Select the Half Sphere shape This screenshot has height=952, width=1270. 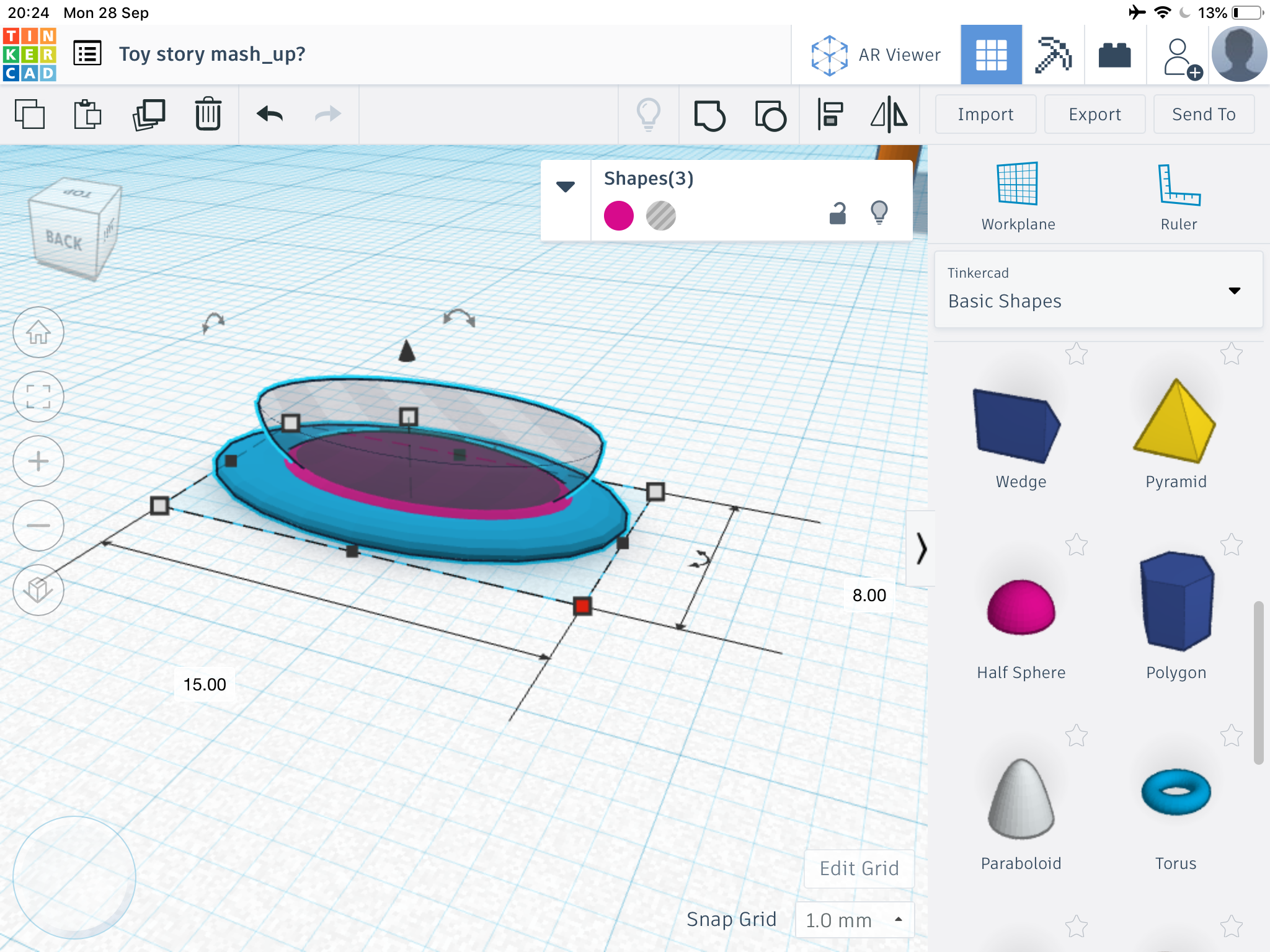(x=1021, y=629)
